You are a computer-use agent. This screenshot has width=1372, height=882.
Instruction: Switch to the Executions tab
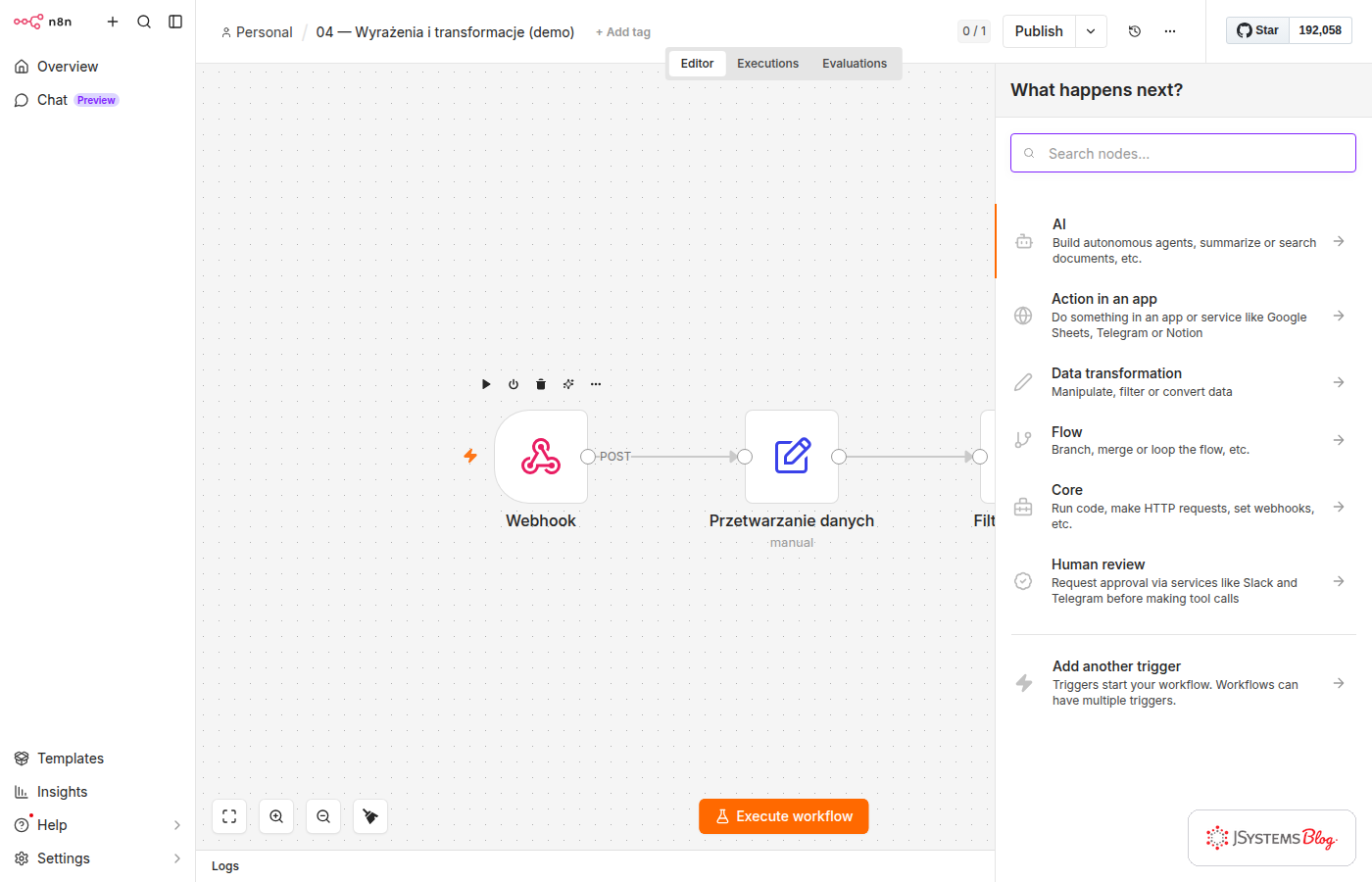pos(767,64)
